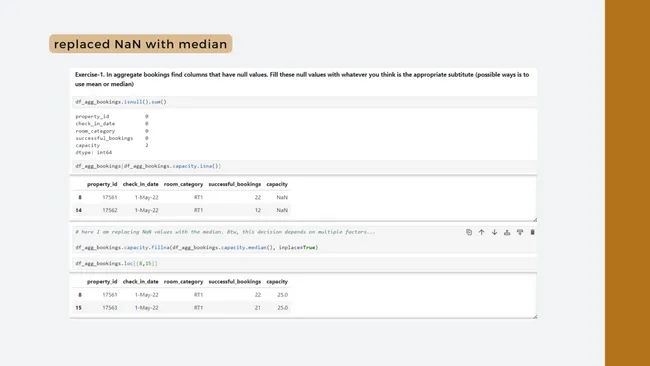Click first output table's resize handle
Screen dimensions: 650x366
tap(535, 219)
